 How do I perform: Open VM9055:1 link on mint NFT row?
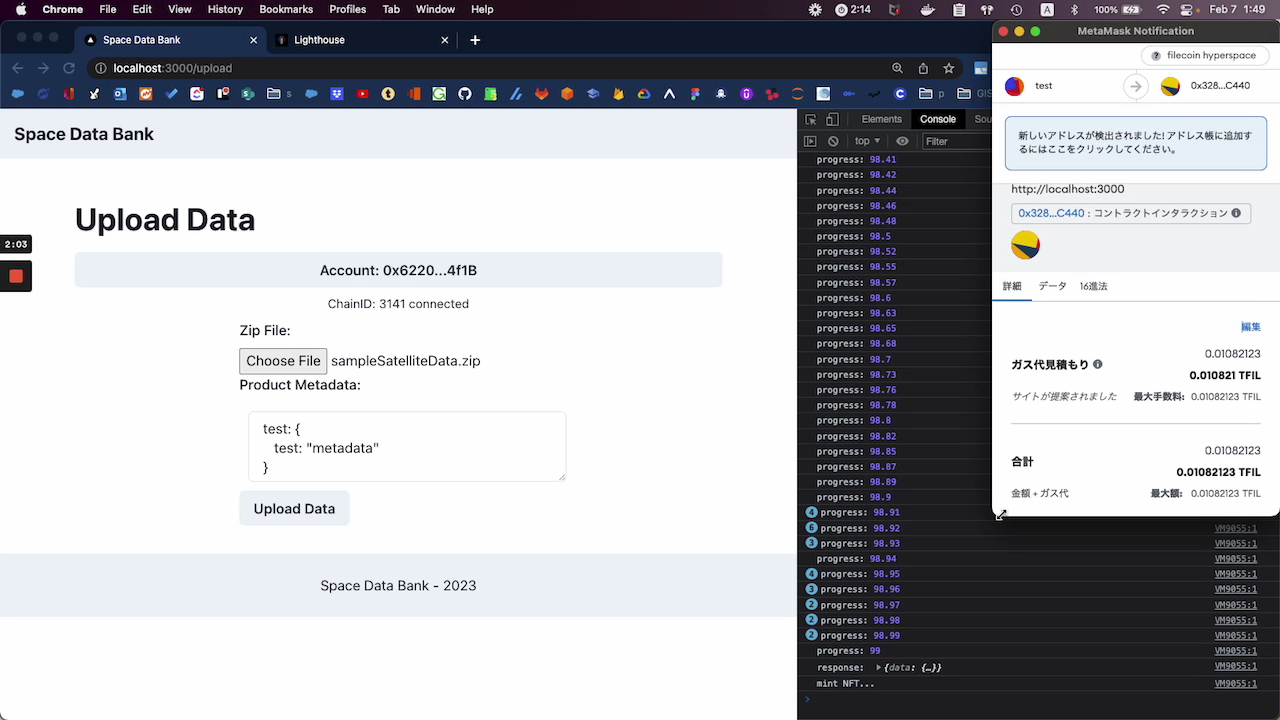click(1236, 683)
